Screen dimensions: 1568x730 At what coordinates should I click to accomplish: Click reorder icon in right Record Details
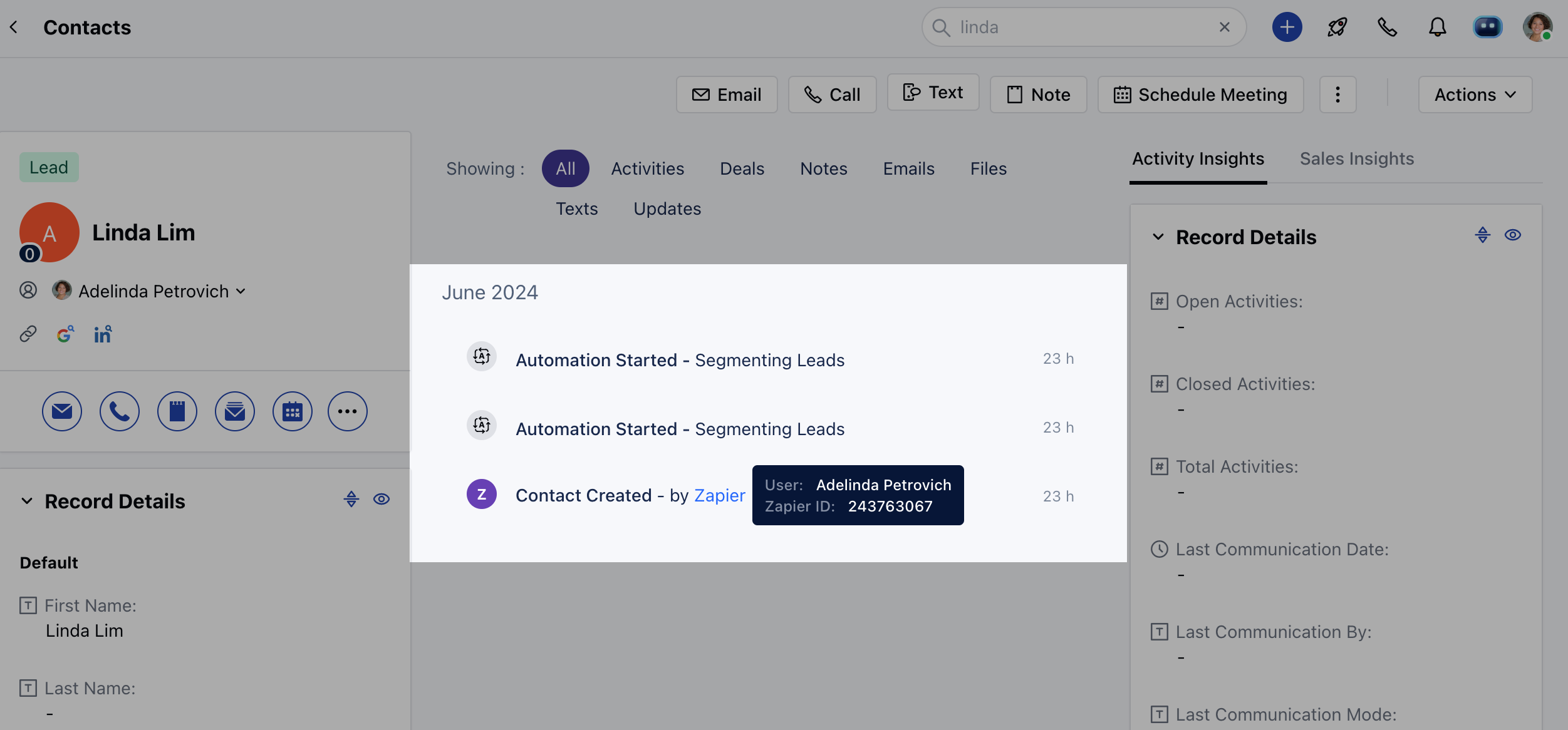pos(1483,235)
